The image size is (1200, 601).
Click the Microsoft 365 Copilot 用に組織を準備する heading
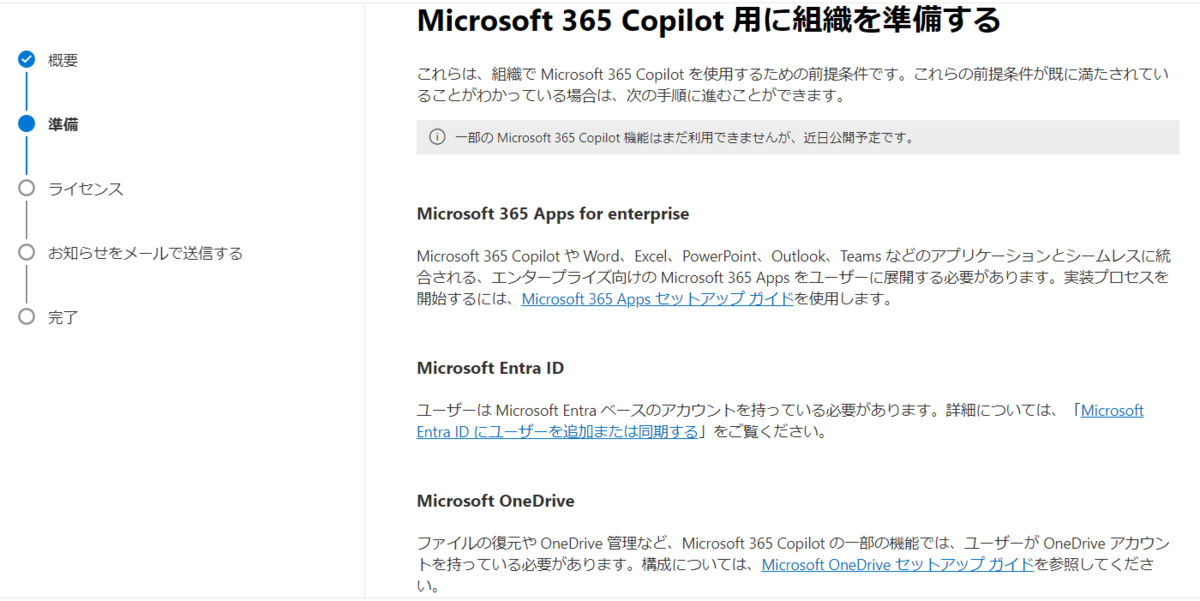click(709, 19)
